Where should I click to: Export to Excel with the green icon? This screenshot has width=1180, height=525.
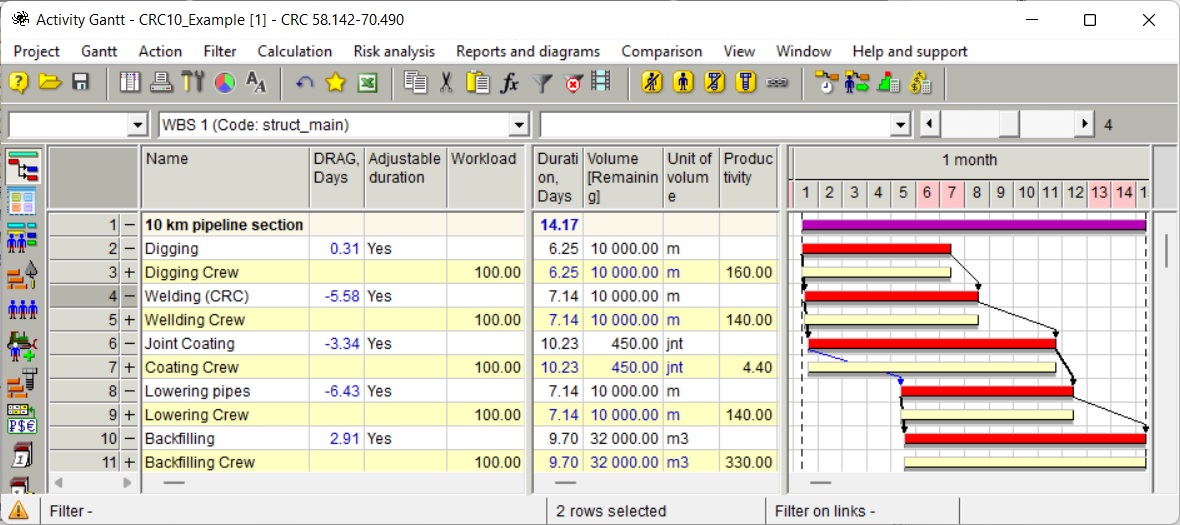367,82
